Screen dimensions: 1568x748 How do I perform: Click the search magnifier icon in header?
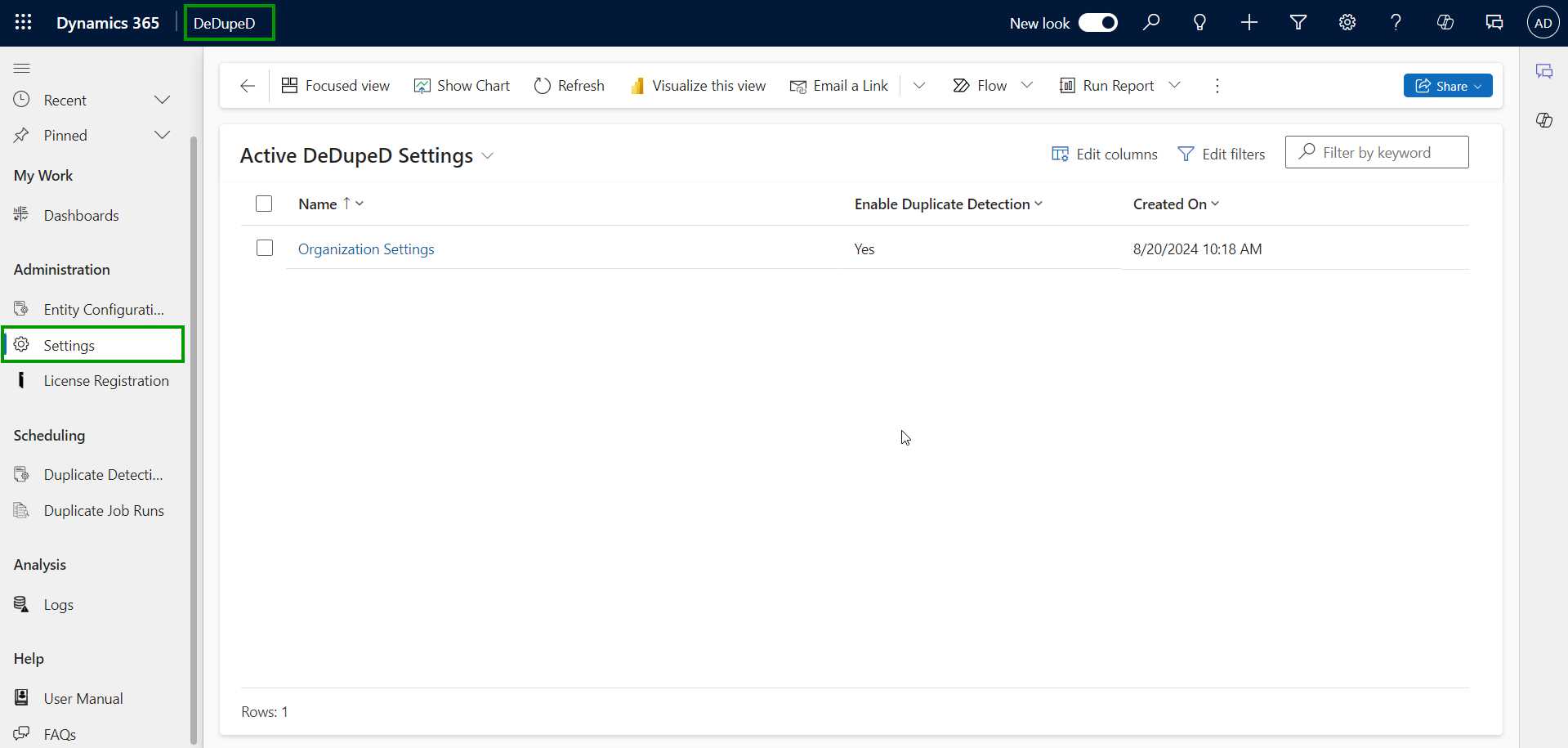coord(1151,23)
